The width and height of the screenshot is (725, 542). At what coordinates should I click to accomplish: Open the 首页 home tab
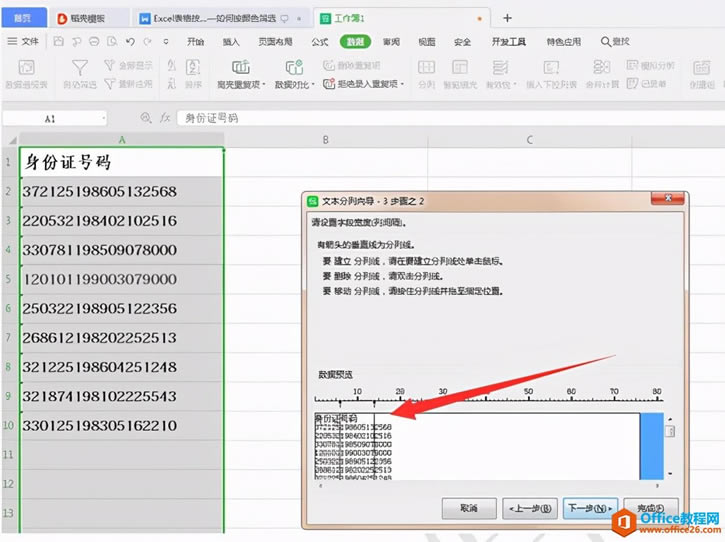pyautogui.click(x=22, y=18)
